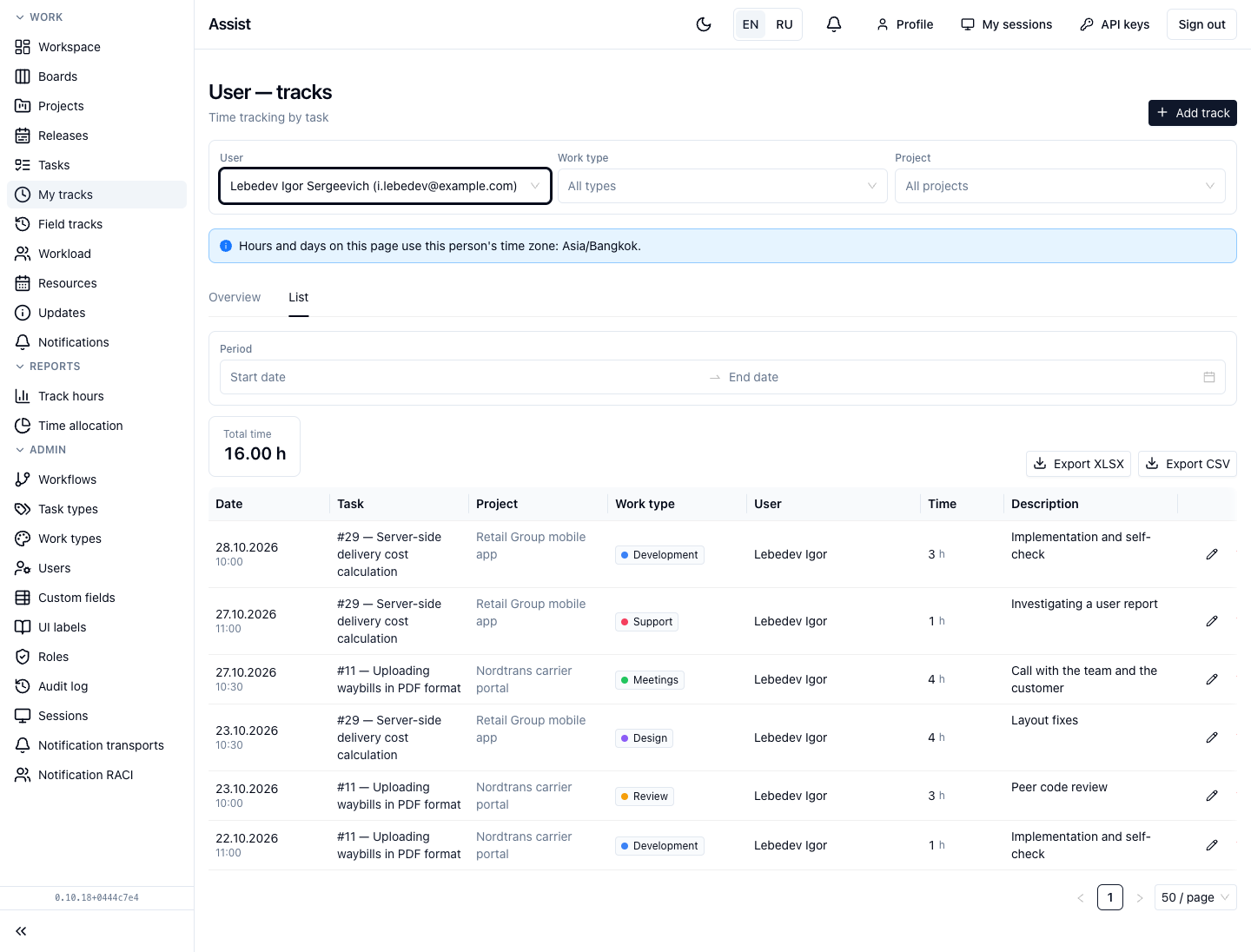This screenshot has height=952, width=1251.
Task: Open Workload in the sidebar
Action: tap(96, 254)
